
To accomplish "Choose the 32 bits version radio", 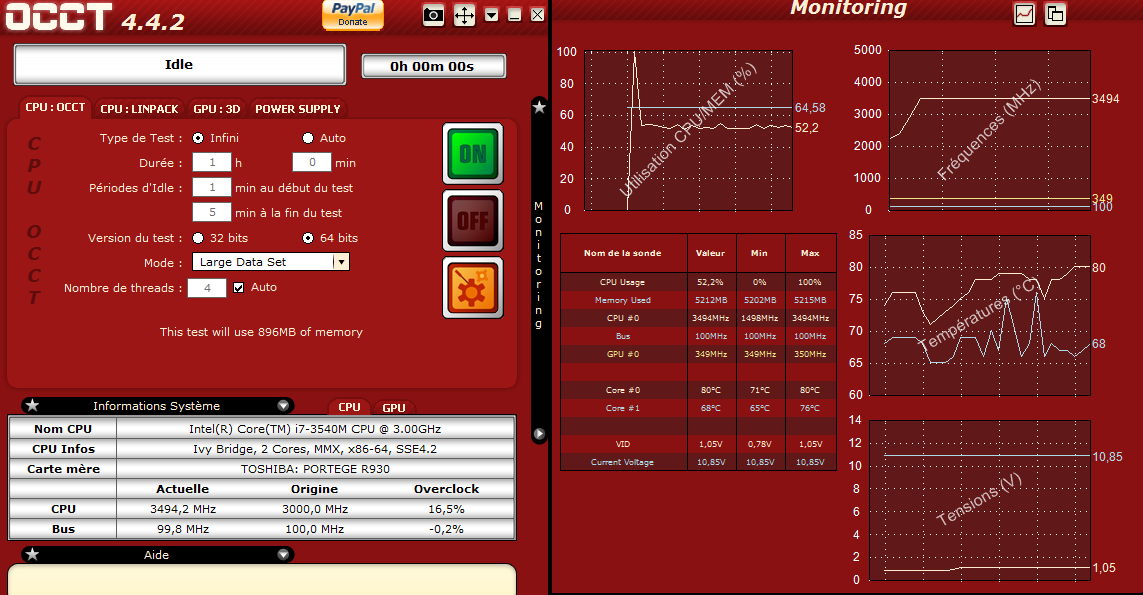I will pos(198,238).
